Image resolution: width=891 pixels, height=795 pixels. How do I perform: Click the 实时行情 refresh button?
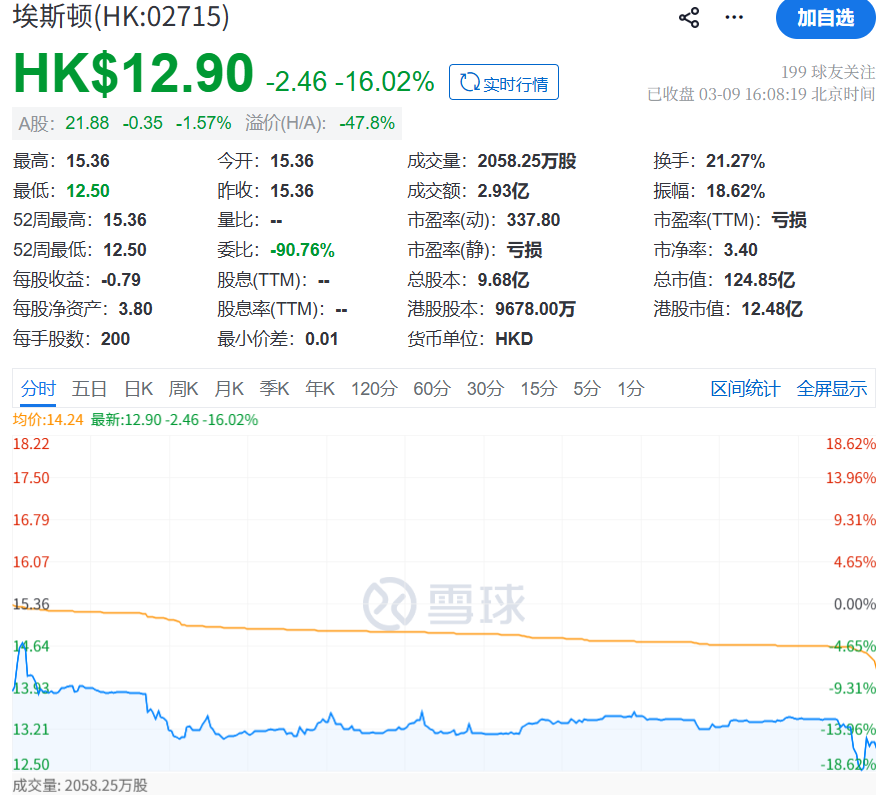504,83
